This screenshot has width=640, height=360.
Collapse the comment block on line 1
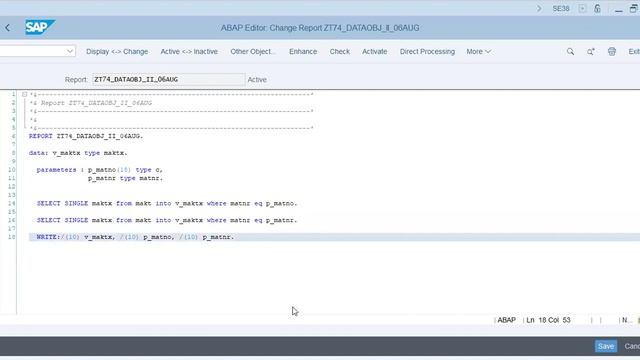[x=24, y=94]
